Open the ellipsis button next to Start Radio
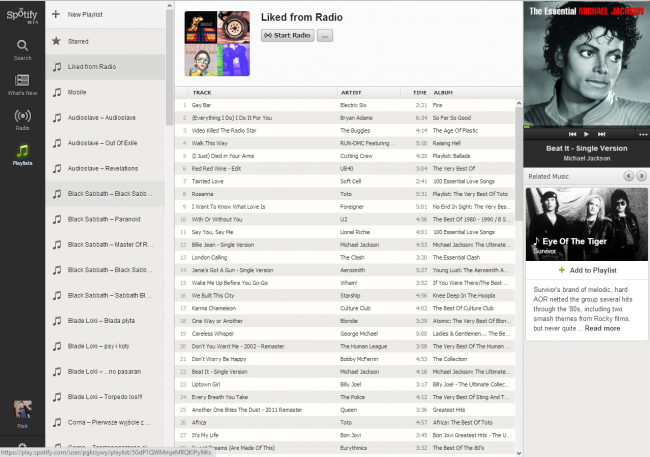Screen dimensions: 650x457 pyautogui.click(x=325, y=35)
